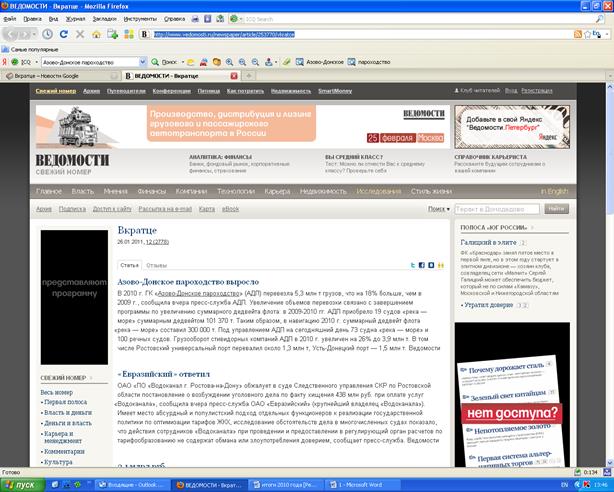Open the Файл menu

(x=10, y=19)
